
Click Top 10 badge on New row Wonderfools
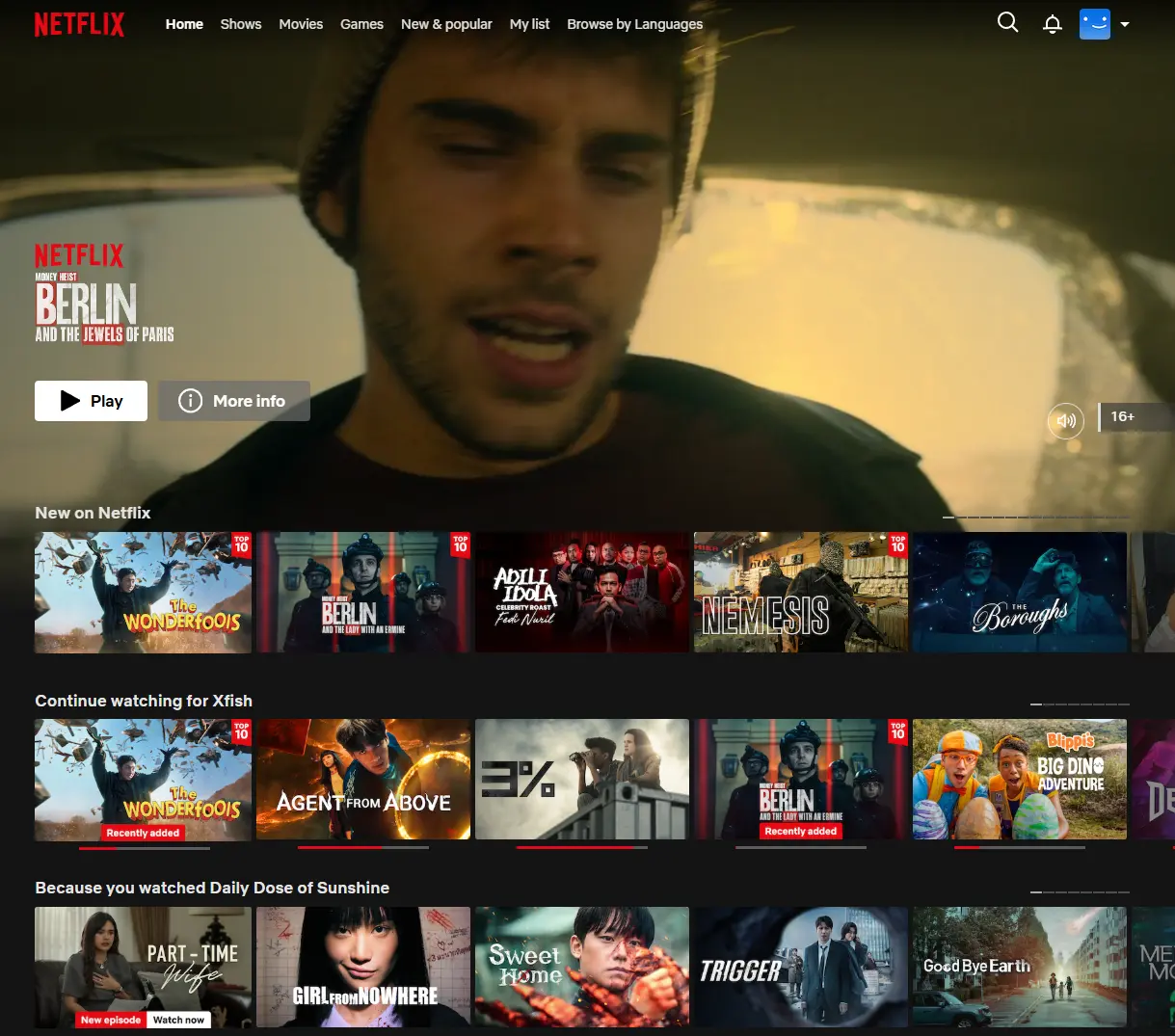pos(241,545)
